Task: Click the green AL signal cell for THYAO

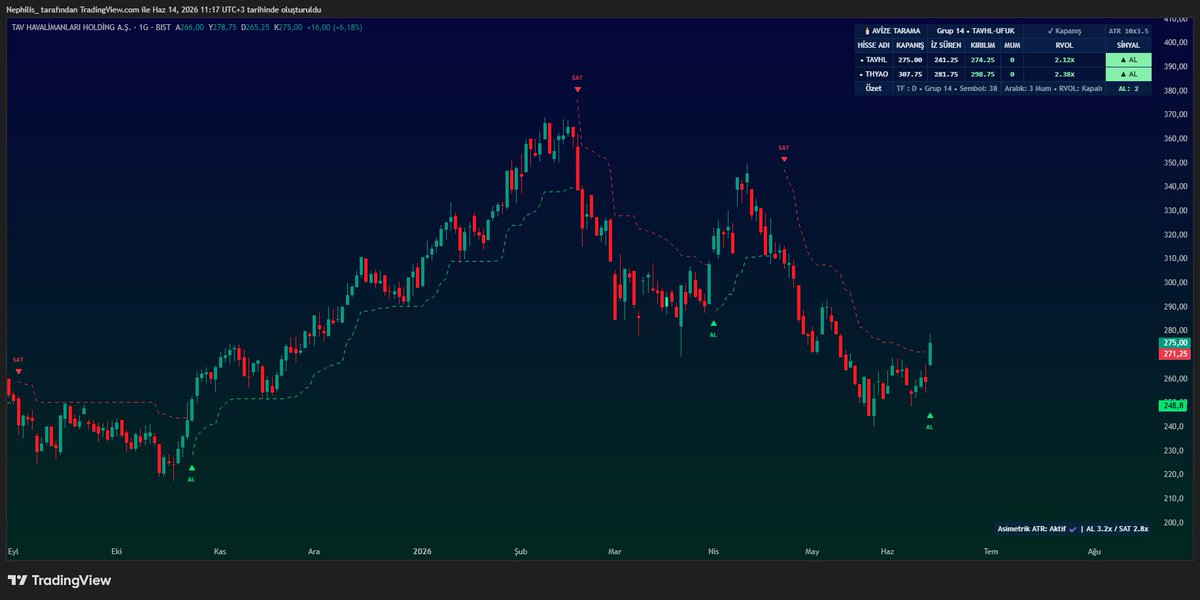Action: pos(1128,74)
